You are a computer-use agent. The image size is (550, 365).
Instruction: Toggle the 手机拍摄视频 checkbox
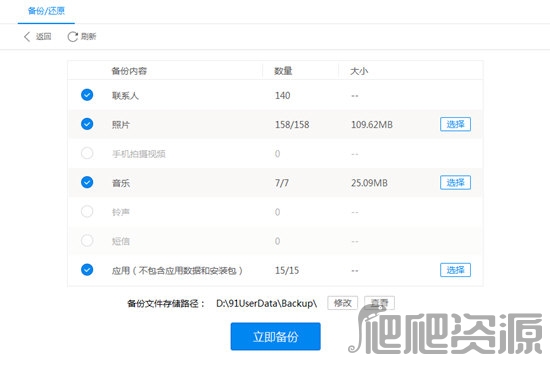click(87, 153)
